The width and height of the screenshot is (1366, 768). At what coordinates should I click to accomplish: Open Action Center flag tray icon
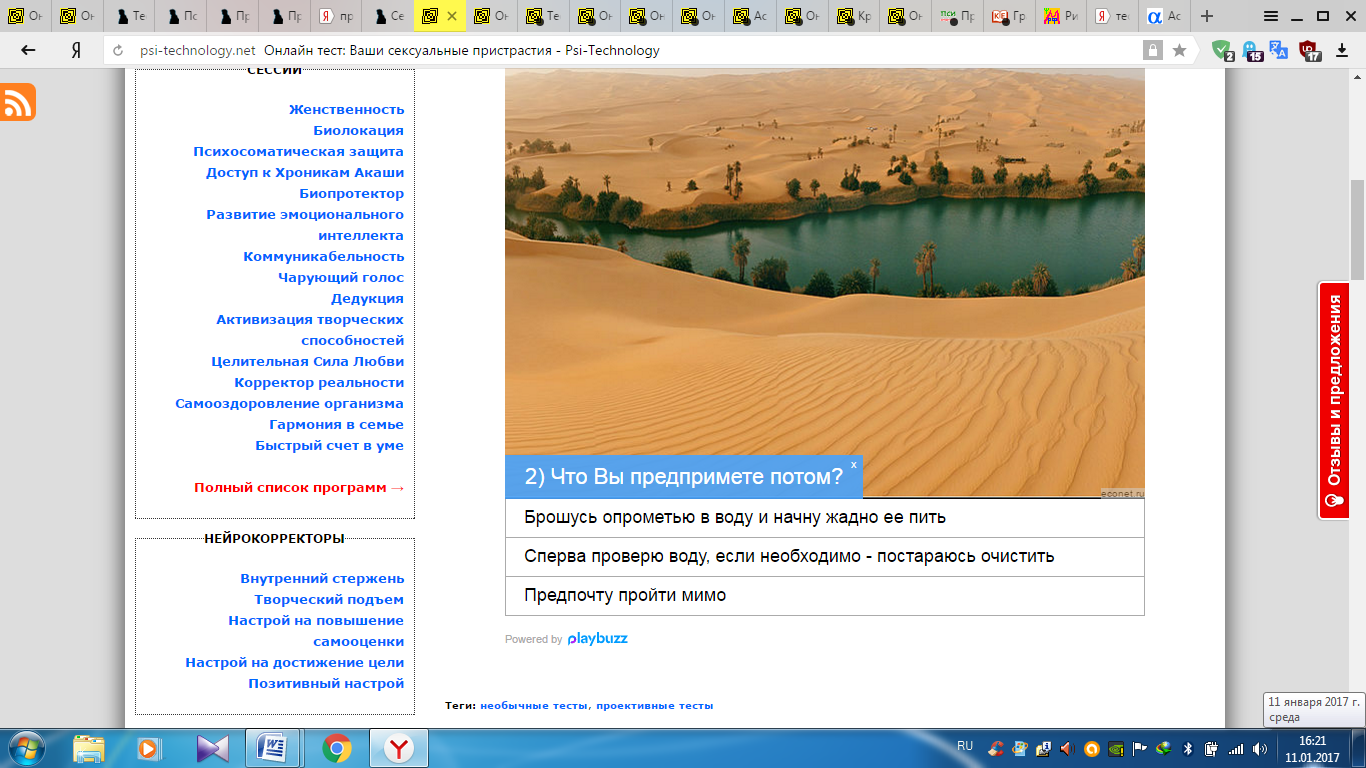(x=1139, y=748)
